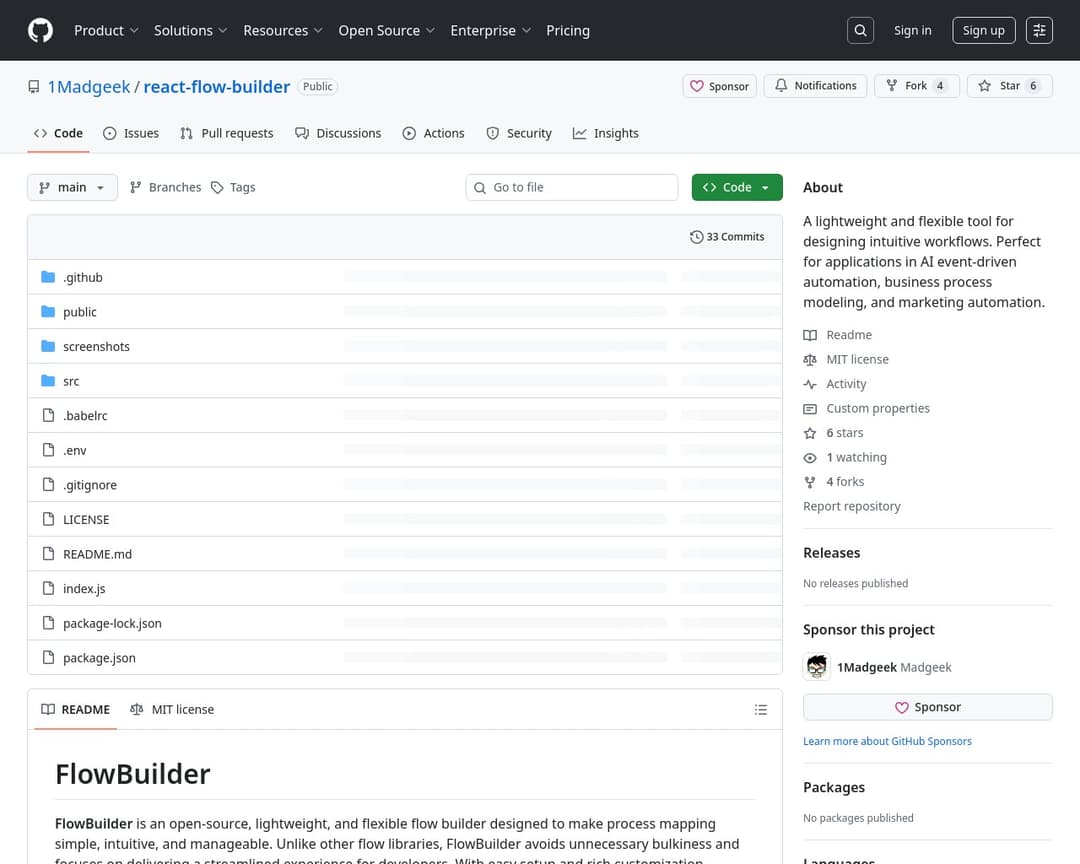Switch to the Issues tab

click(131, 133)
